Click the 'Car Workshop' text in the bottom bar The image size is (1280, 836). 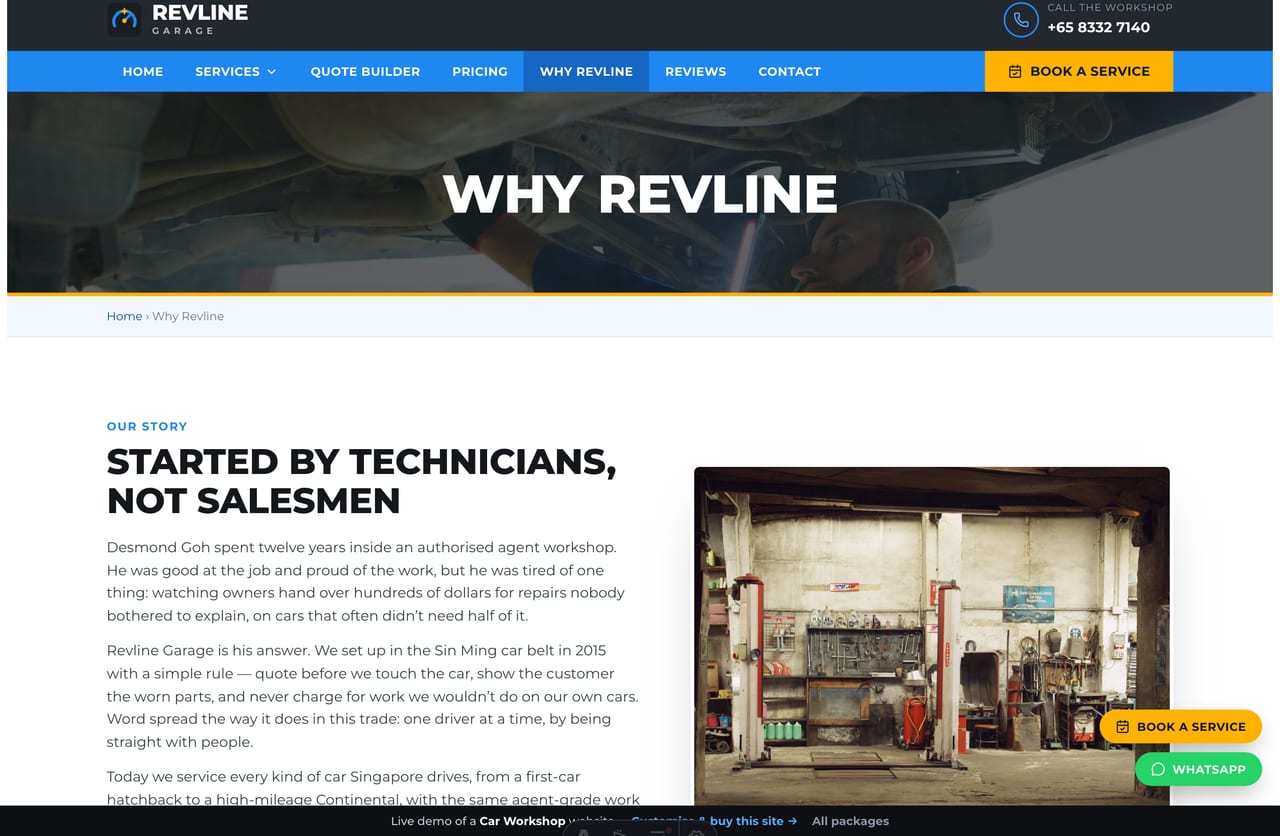click(x=522, y=821)
